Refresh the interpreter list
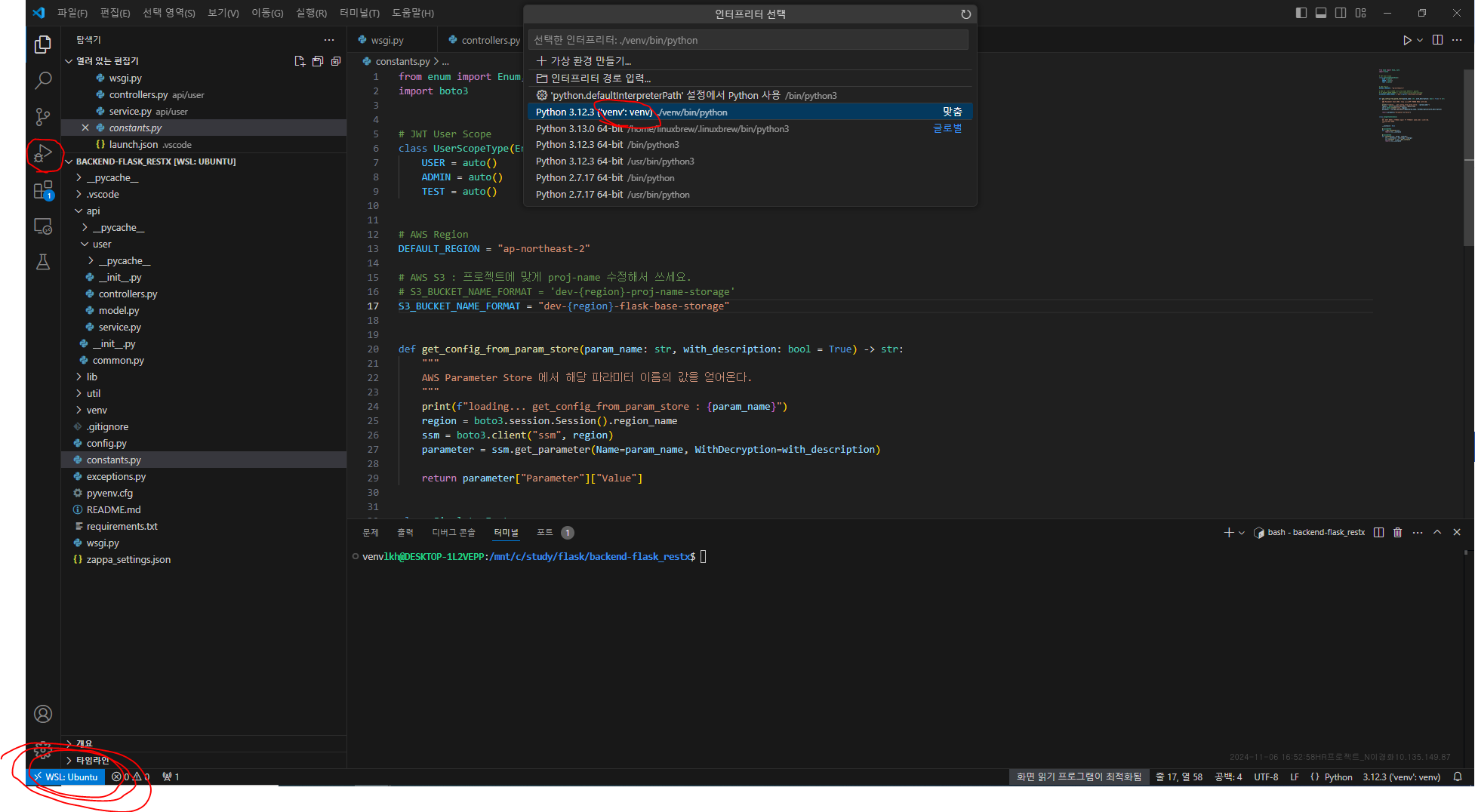Image resolution: width=1475 pixels, height=812 pixels. [x=965, y=14]
